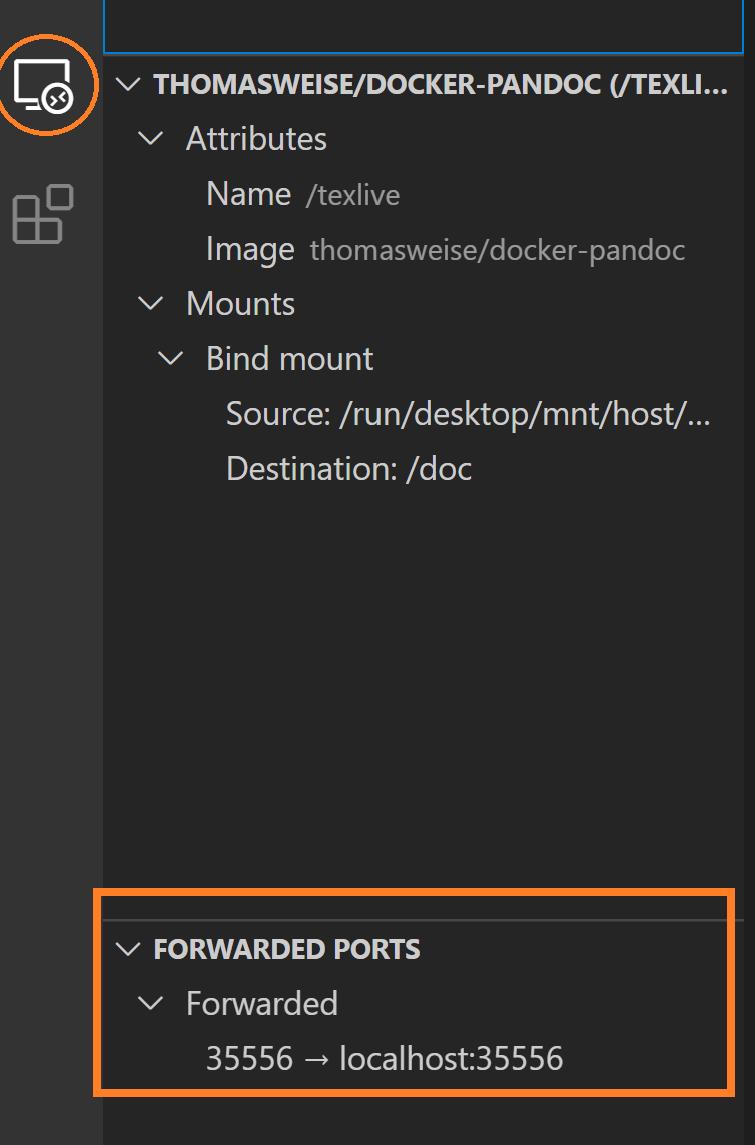This screenshot has width=755, height=1145.
Task: Collapse the FORWARDED PORTS section chevron
Action: click(128, 949)
